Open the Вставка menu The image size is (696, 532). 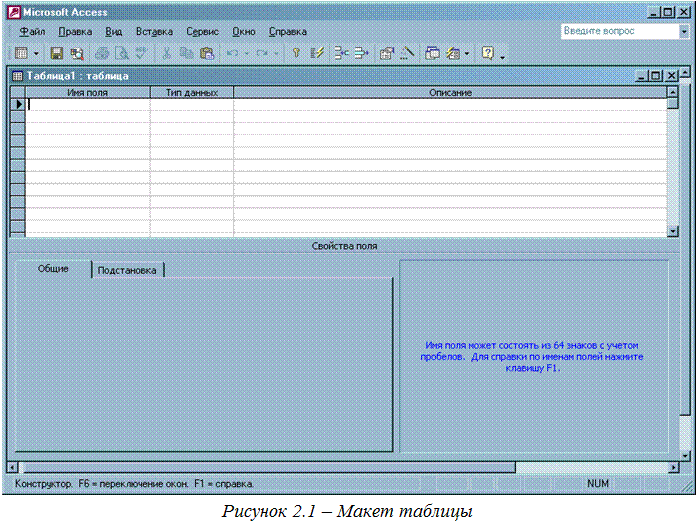(x=154, y=32)
